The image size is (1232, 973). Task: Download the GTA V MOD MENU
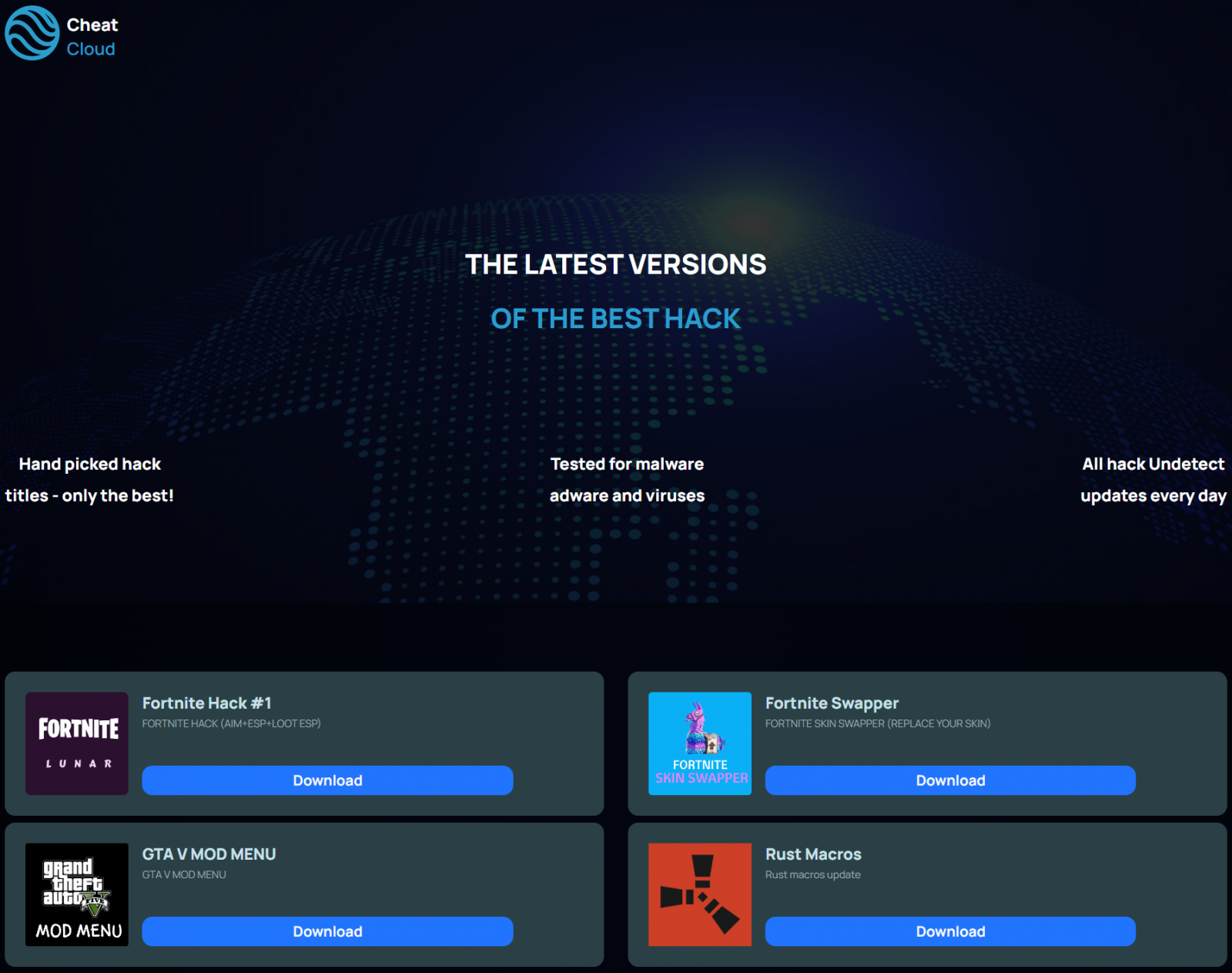coord(327,931)
